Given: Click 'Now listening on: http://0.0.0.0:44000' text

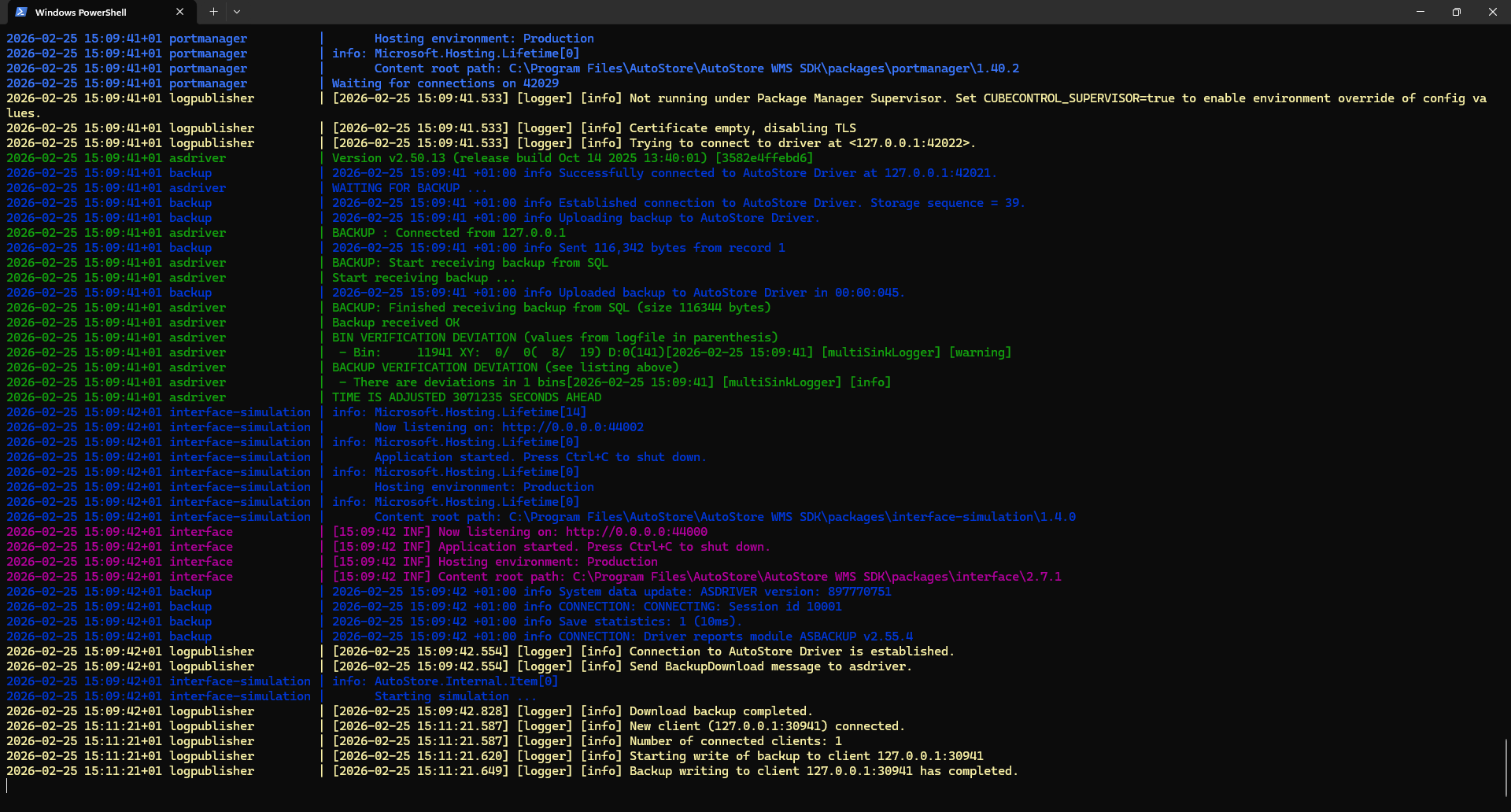Looking at the screenshot, I should tap(573, 532).
